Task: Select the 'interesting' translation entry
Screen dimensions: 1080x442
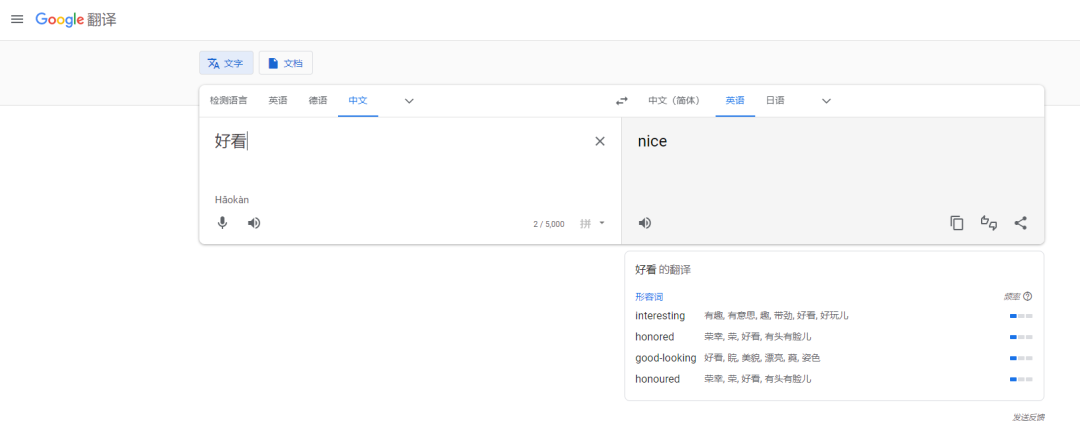Action: click(660, 315)
